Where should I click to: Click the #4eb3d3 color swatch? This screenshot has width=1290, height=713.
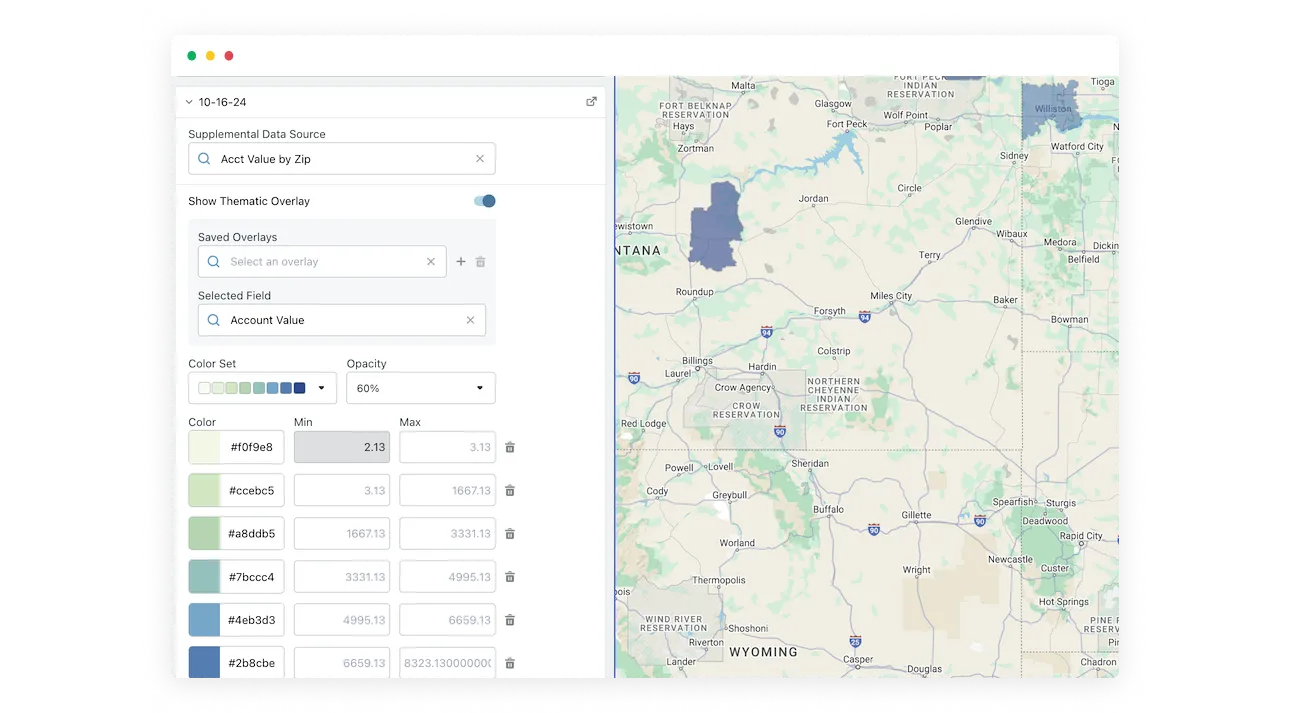[x=205, y=620]
